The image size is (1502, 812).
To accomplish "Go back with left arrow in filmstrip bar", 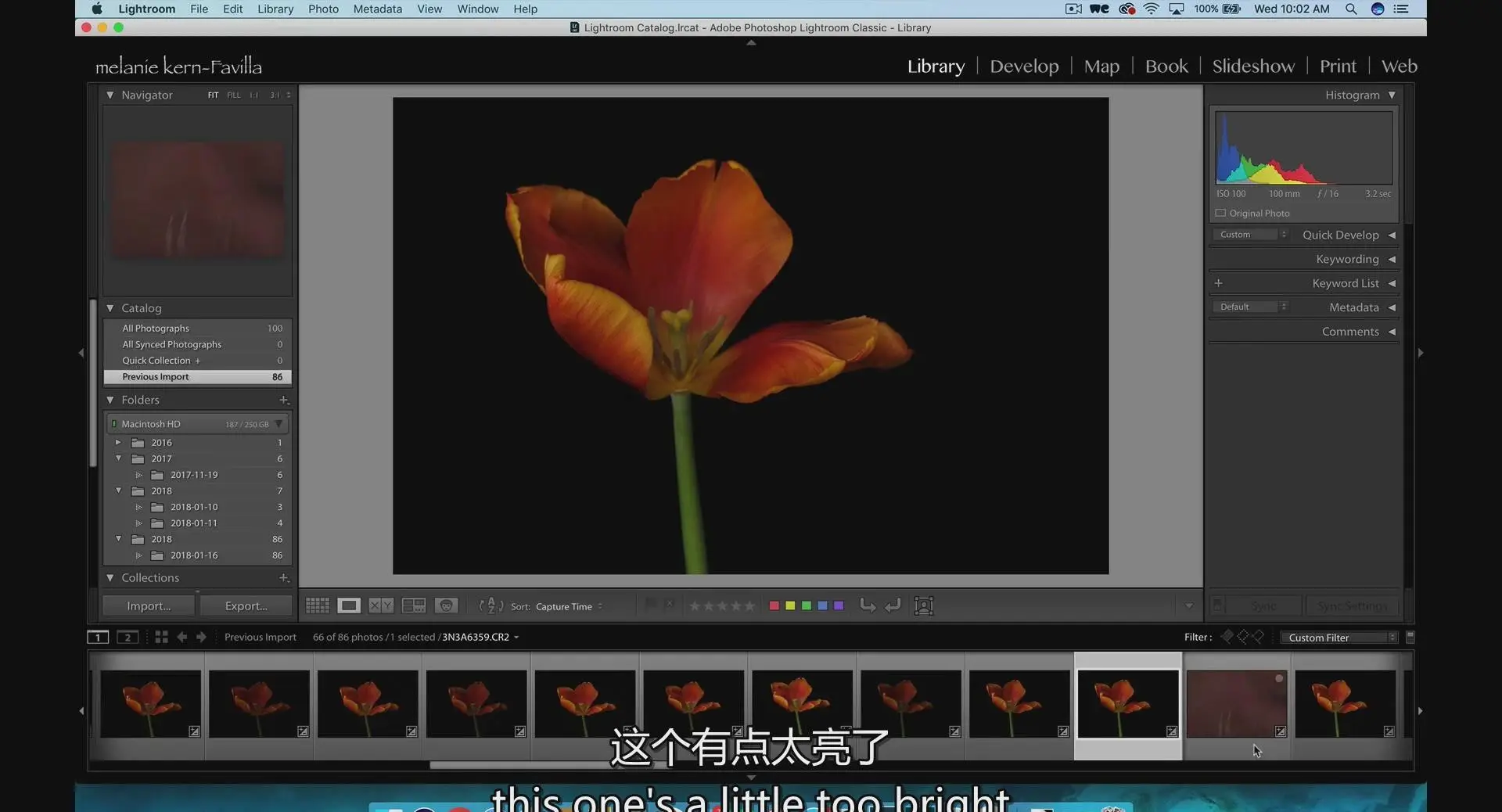I will [181, 637].
